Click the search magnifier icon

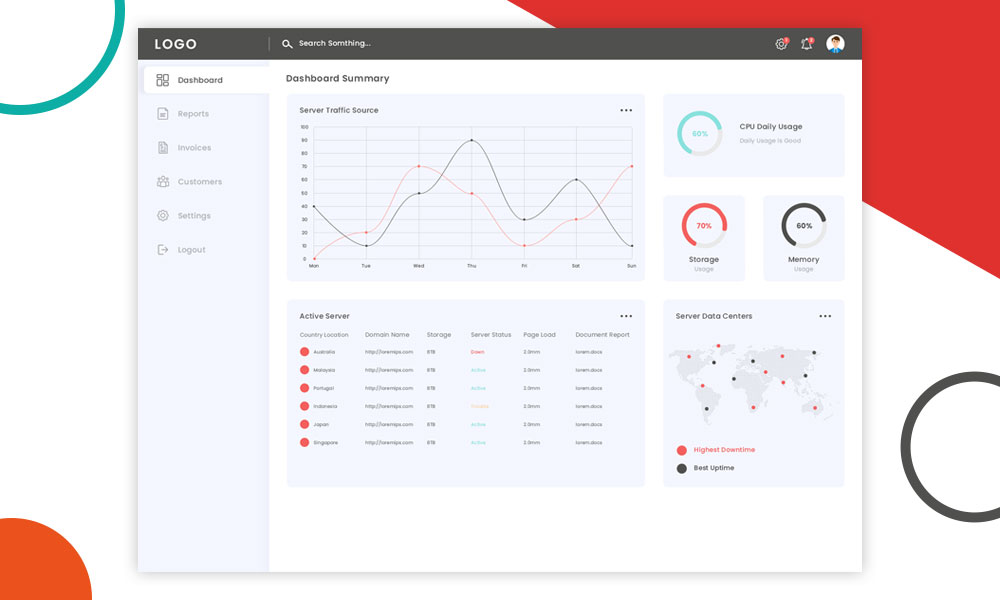click(x=287, y=44)
